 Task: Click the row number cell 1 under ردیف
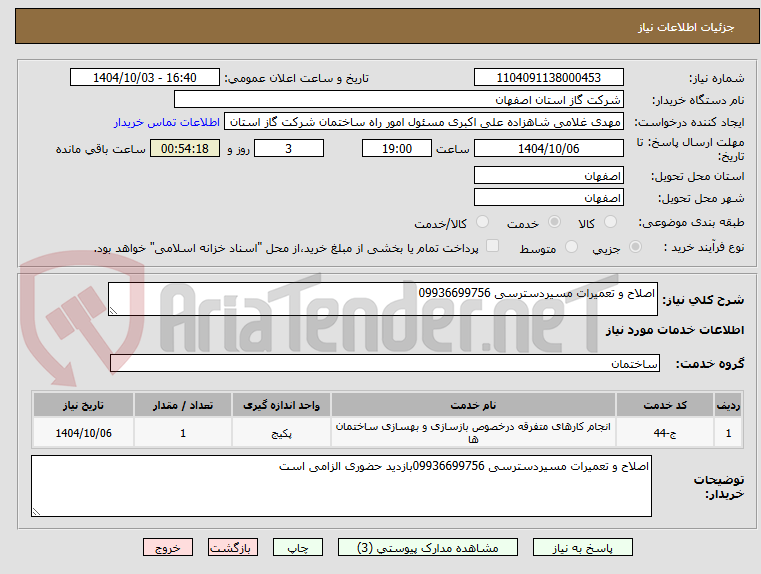728,433
